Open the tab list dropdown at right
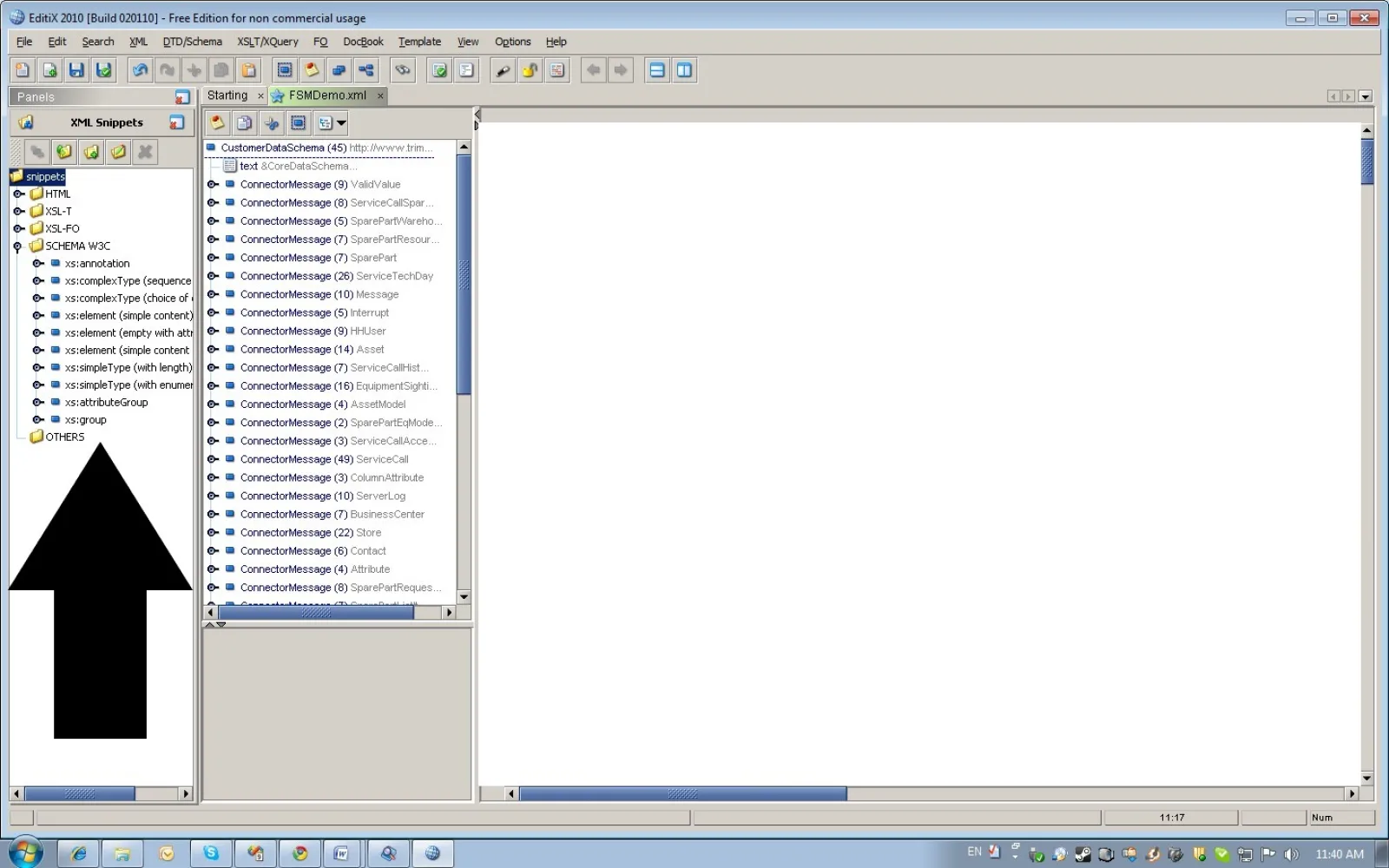The image size is (1389, 868). pos(1366,96)
